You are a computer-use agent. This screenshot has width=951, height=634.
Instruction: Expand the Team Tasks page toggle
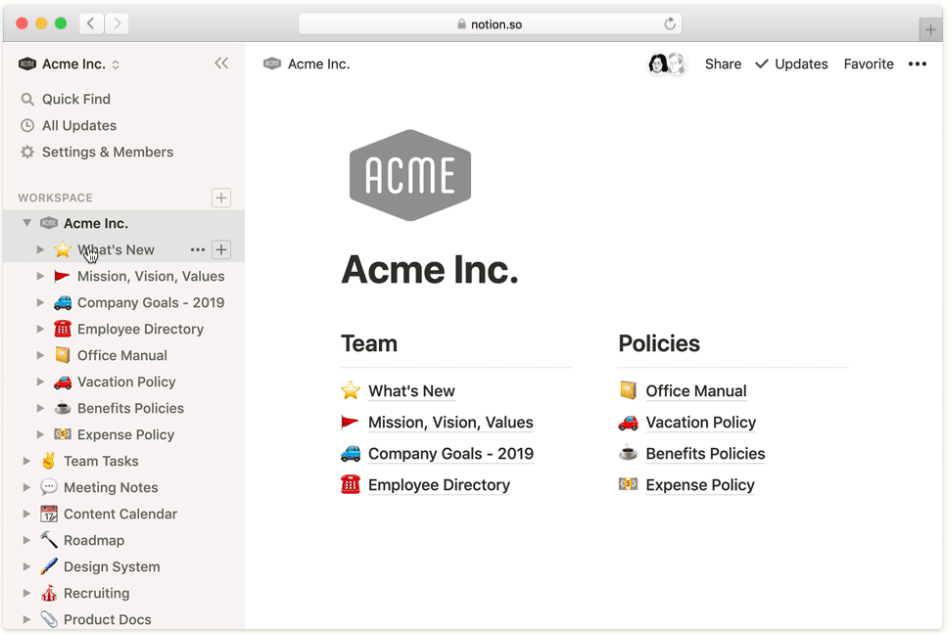point(27,461)
